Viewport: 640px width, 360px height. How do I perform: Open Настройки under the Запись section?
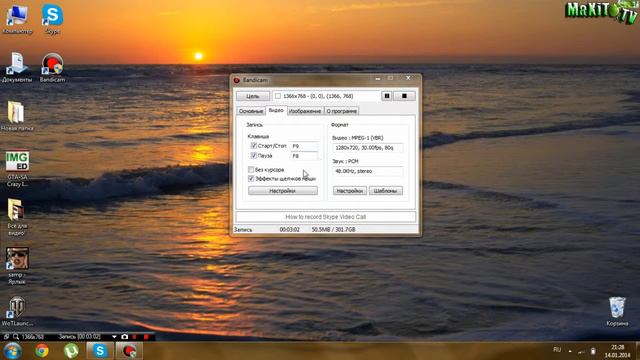coord(282,191)
